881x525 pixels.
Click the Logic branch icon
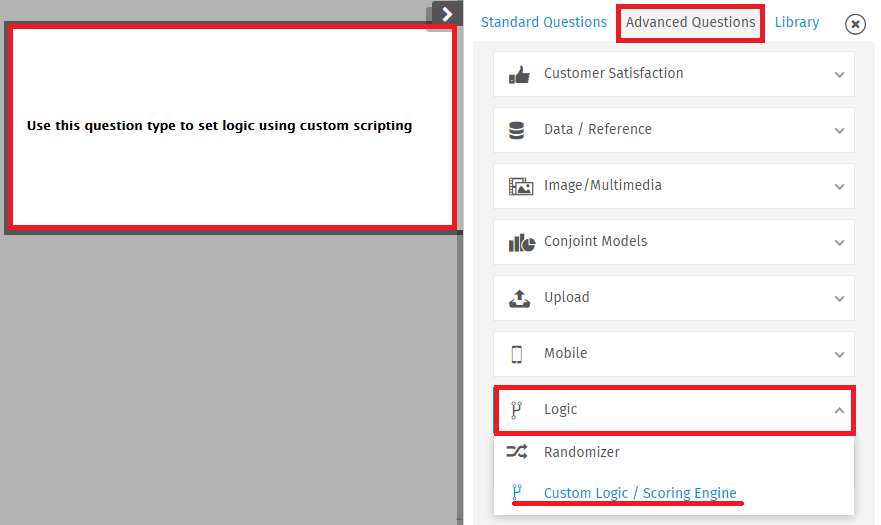516,410
